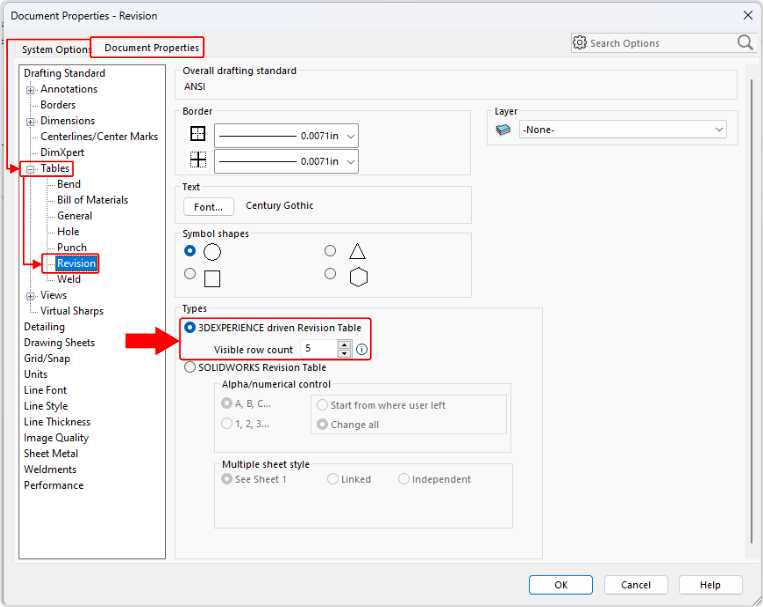Click the triangle symbol shape icon

click(x=357, y=251)
